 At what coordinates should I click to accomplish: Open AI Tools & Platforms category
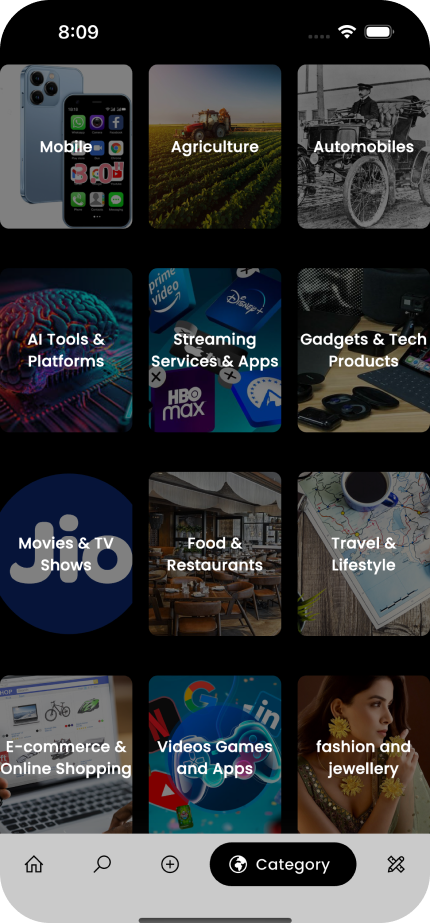click(66, 350)
